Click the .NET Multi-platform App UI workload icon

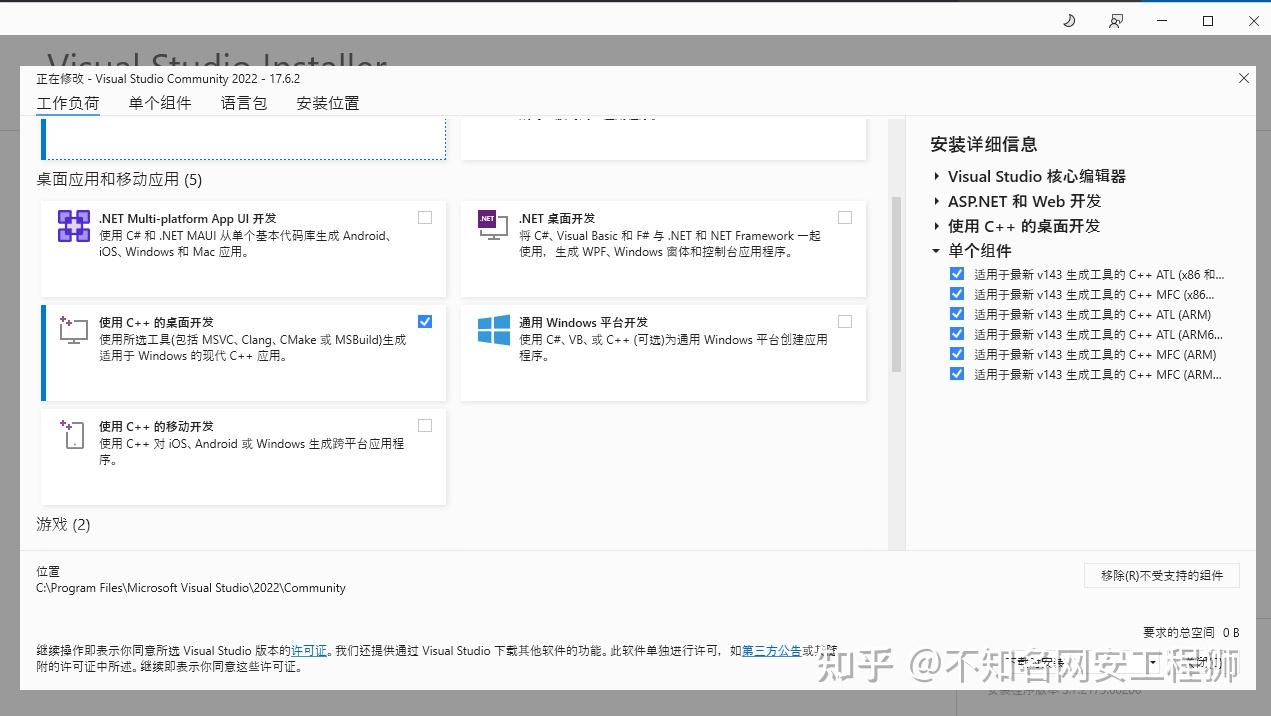tap(74, 226)
